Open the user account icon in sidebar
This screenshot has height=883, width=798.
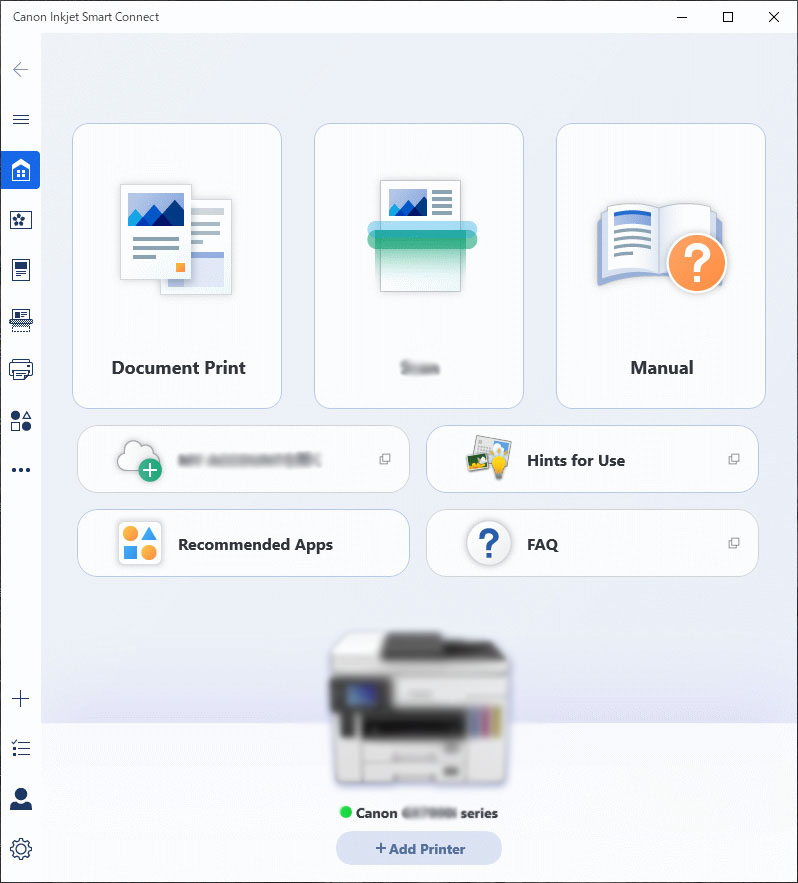[20, 799]
